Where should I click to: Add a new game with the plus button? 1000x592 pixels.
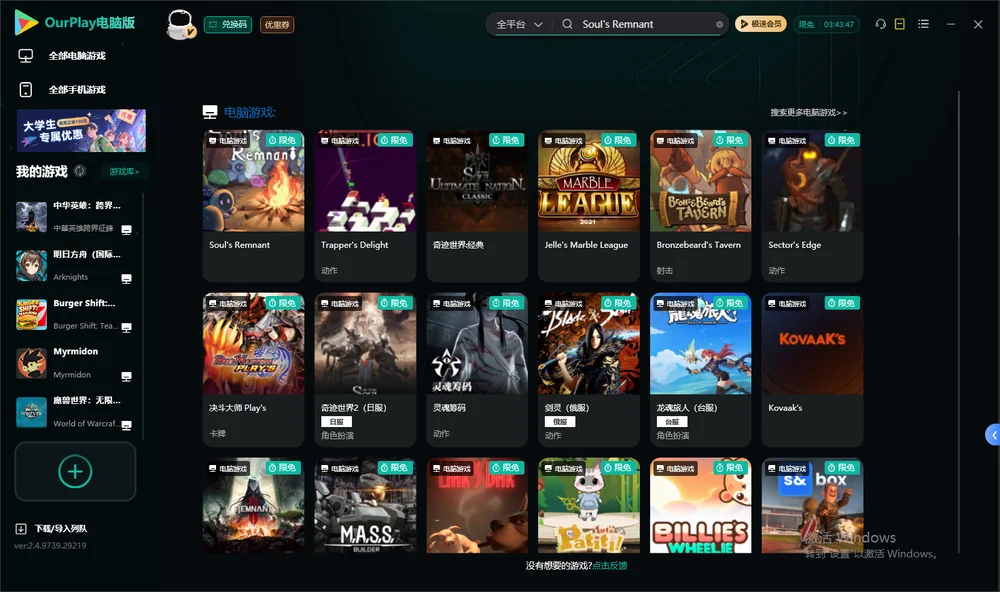tap(75, 471)
